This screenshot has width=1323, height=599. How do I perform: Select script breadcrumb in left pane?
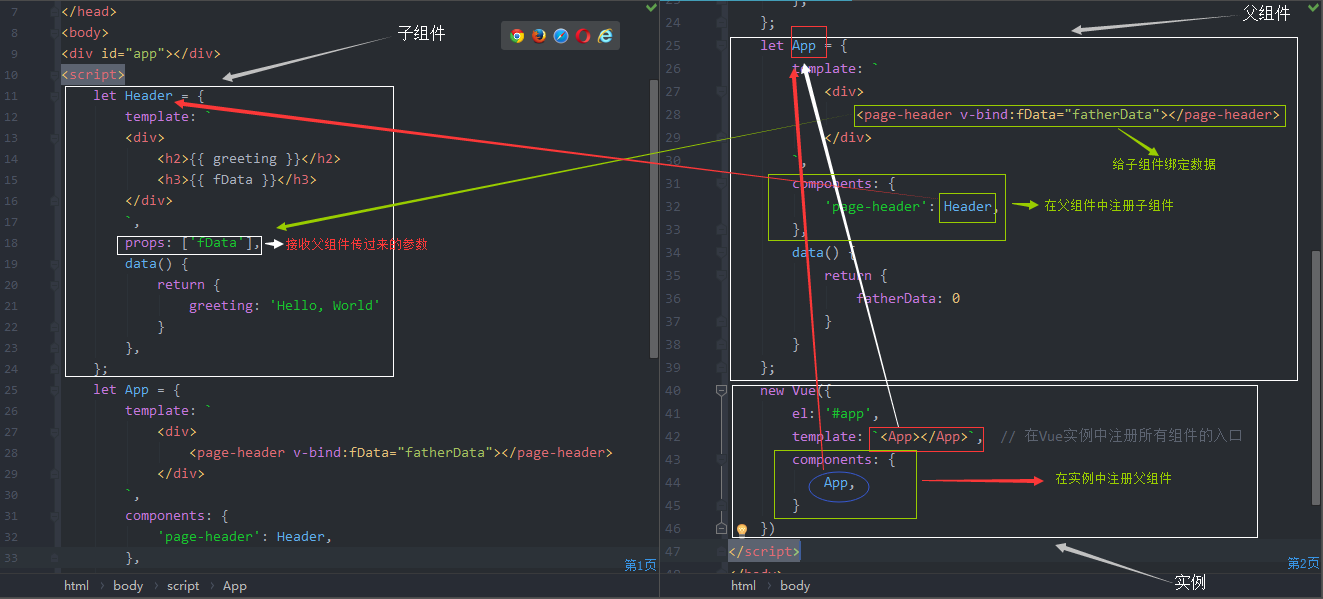[183, 586]
